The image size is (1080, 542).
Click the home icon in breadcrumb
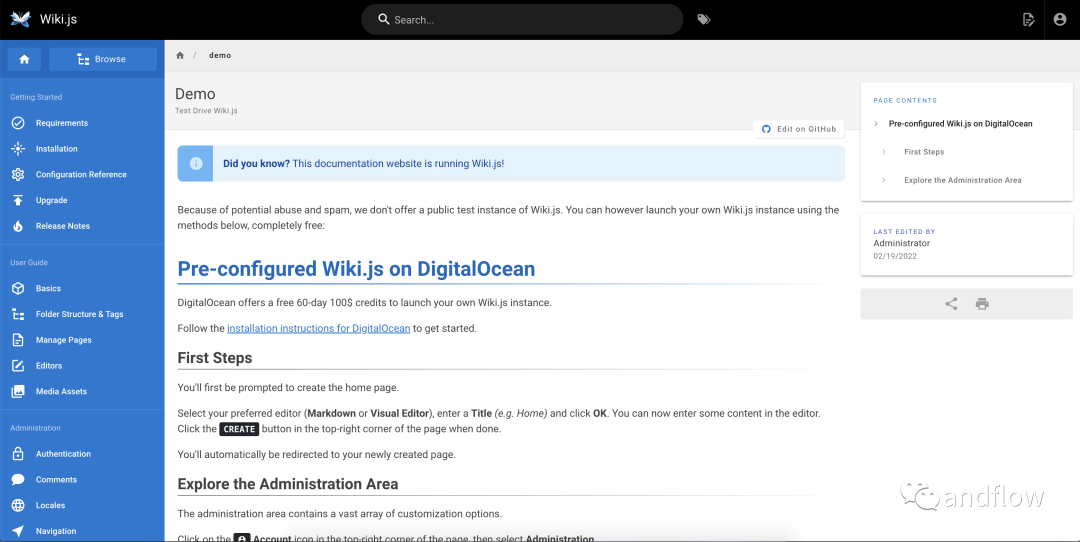(x=180, y=55)
